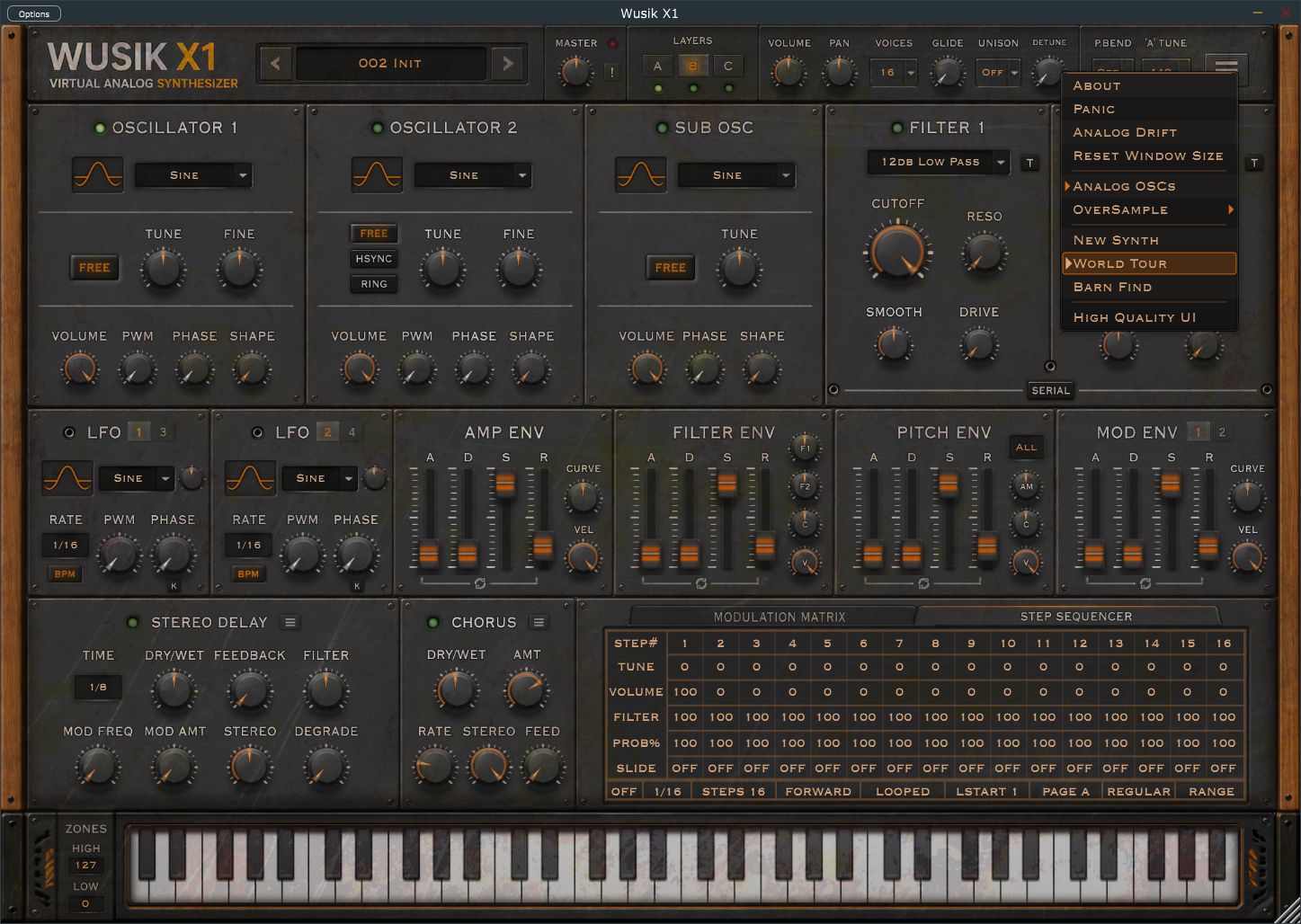Click the Filter 1 Cutoff knob
This screenshot has width=1301, height=924.
pyautogui.click(x=898, y=250)
